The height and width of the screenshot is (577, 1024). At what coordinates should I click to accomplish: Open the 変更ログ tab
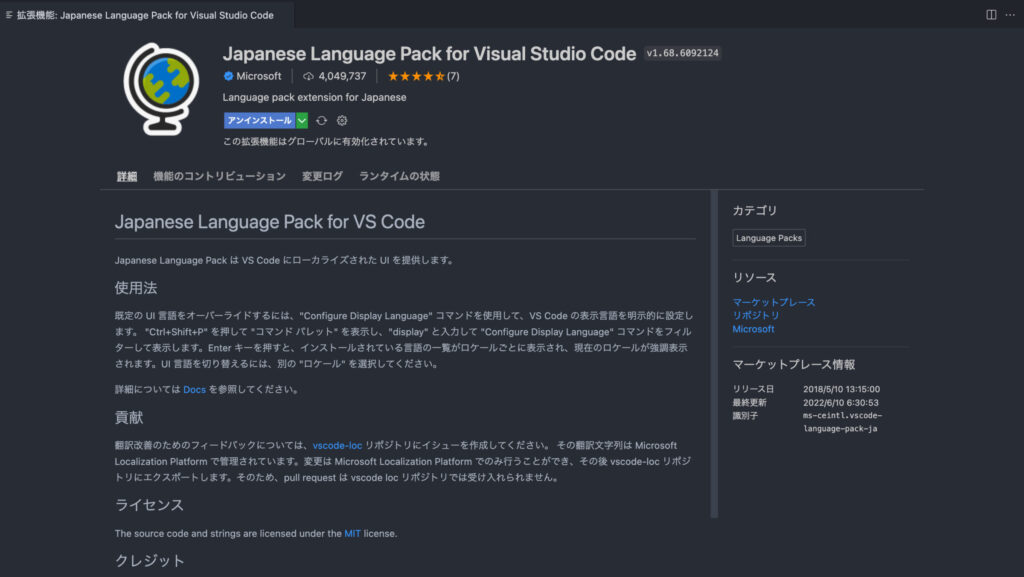[322, 176]
